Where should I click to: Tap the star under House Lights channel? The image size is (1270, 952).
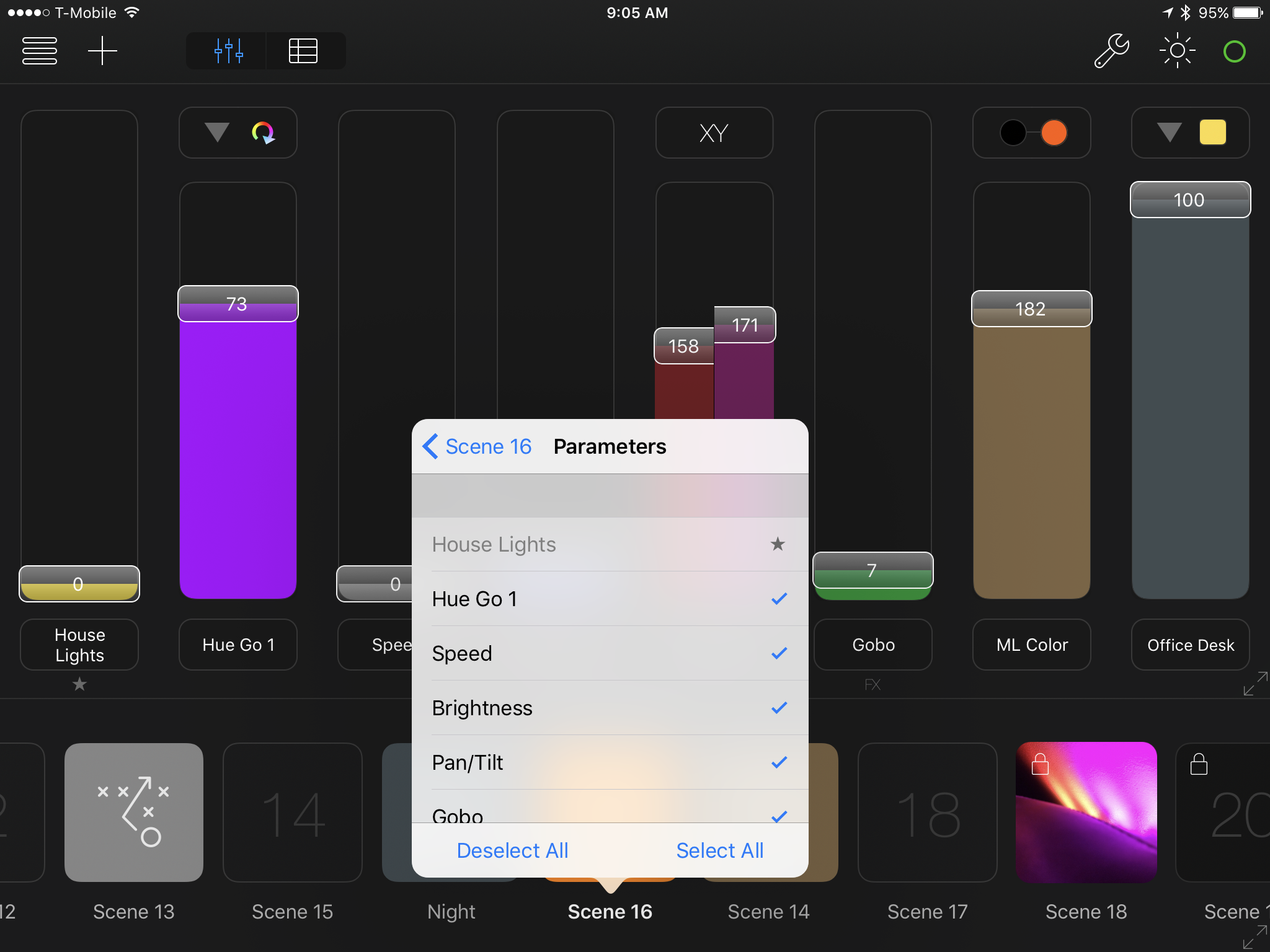point(79,684)
